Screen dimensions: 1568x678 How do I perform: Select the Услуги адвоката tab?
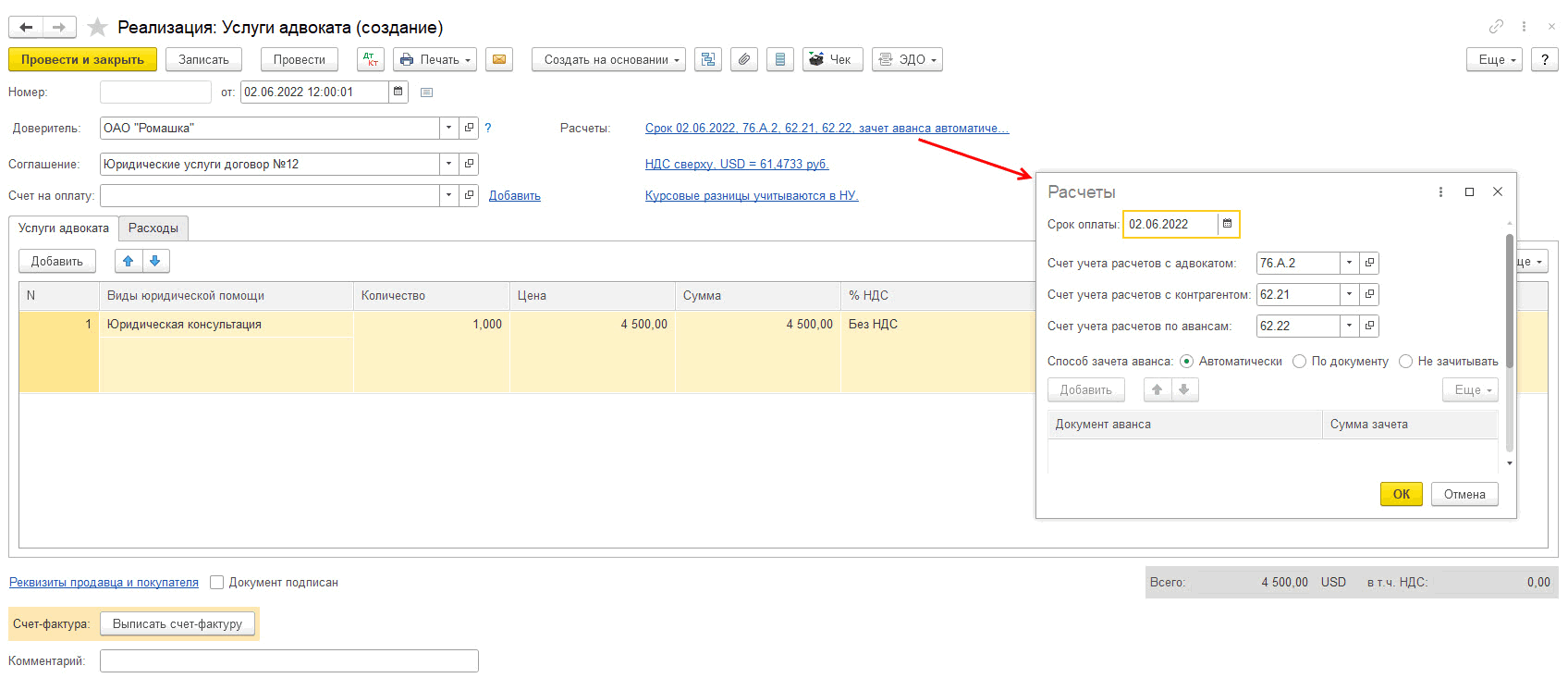63,228
